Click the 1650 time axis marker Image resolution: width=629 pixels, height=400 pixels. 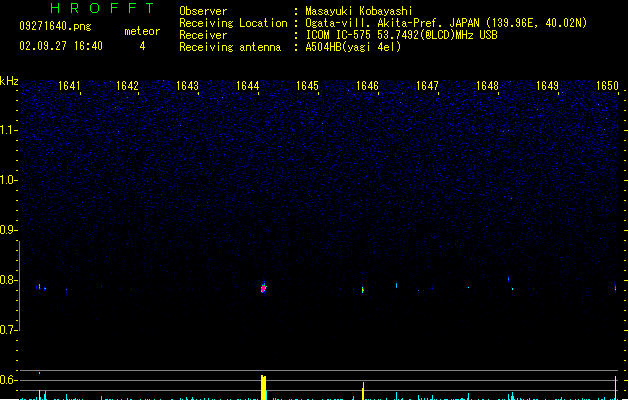[x=607, y=86]
